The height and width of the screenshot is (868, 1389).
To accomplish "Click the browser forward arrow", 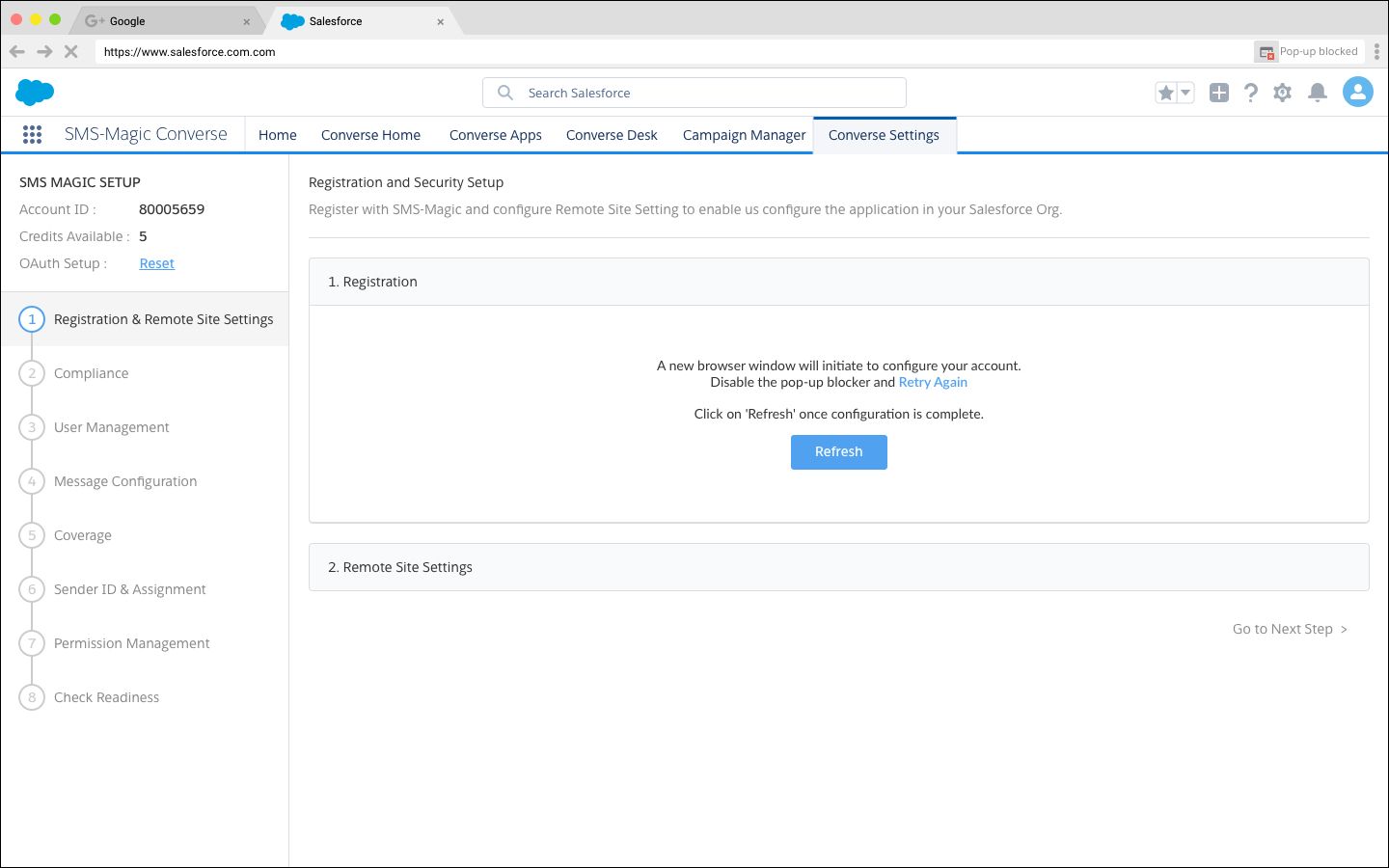I will [44, 52].
